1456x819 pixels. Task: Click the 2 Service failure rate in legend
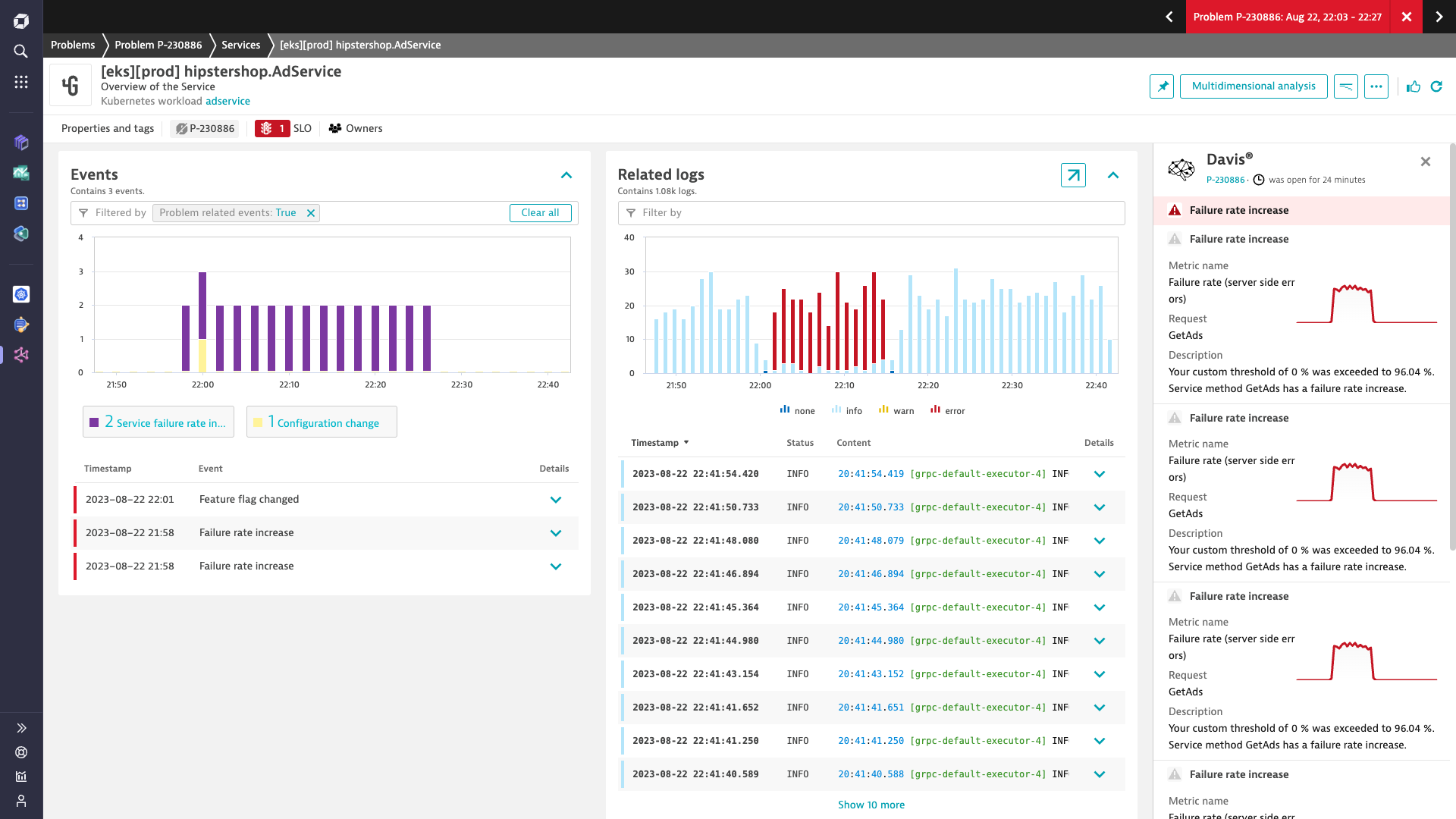pyautogui.click(x=158, y=422)
